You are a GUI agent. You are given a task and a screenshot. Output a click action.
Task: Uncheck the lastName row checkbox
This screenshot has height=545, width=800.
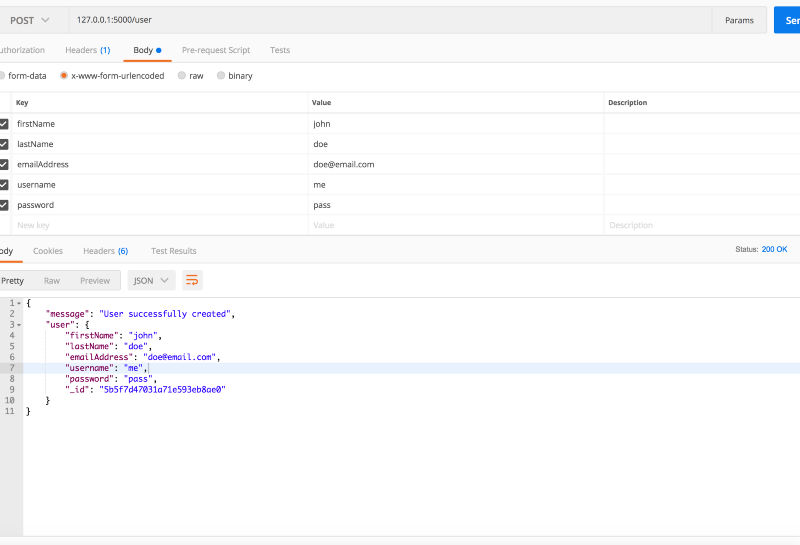[4, 144]
